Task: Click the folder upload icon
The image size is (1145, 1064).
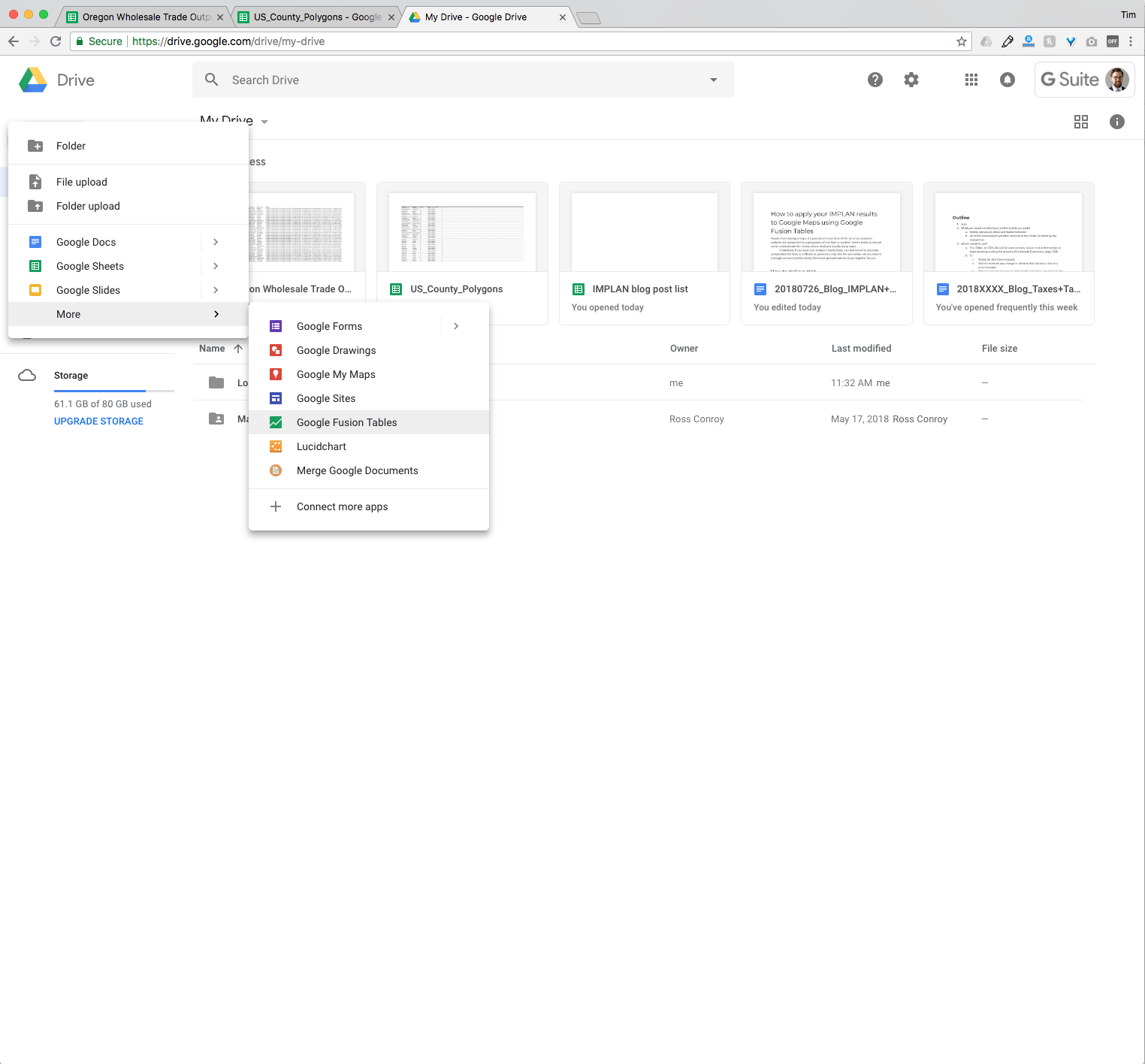Action: (35, 206)
